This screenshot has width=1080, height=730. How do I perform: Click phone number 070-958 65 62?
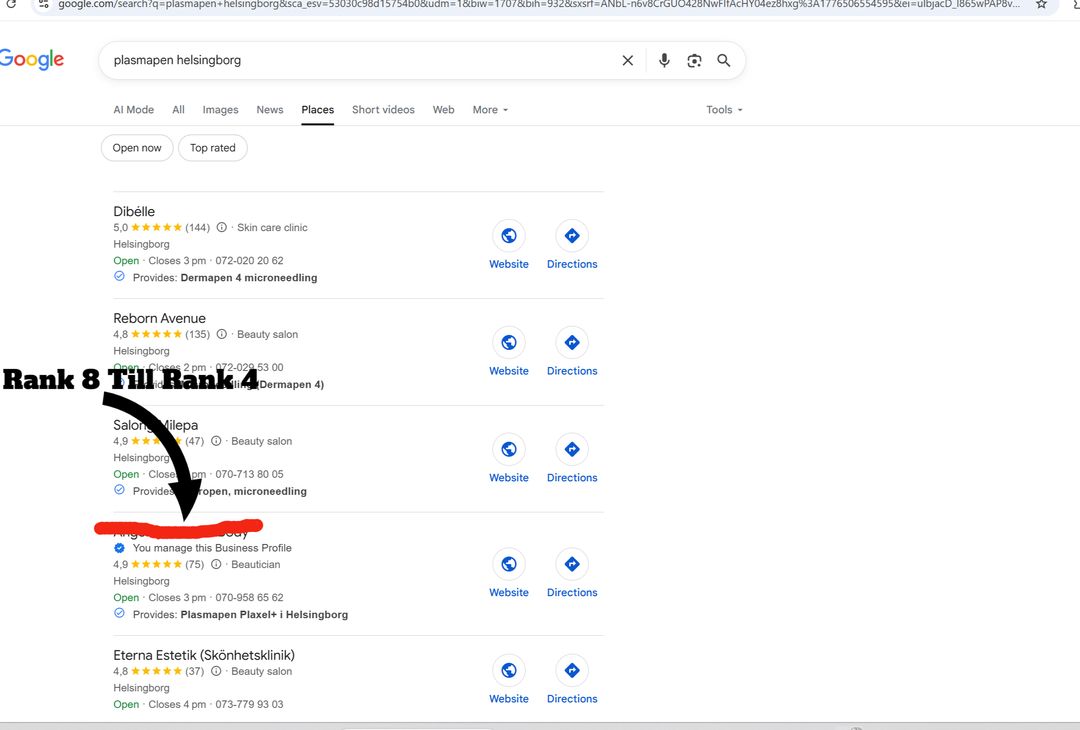click(249, 597)
